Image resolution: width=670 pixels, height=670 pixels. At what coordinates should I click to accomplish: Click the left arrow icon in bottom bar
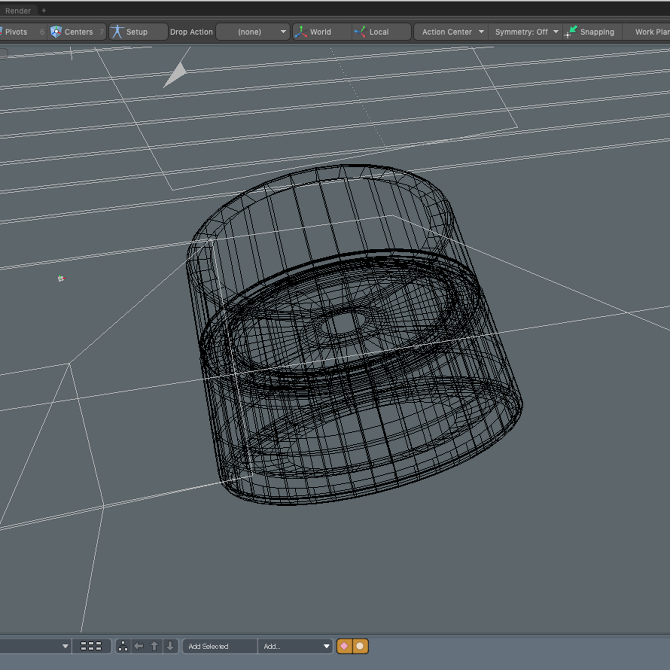[x=139, y=646]
